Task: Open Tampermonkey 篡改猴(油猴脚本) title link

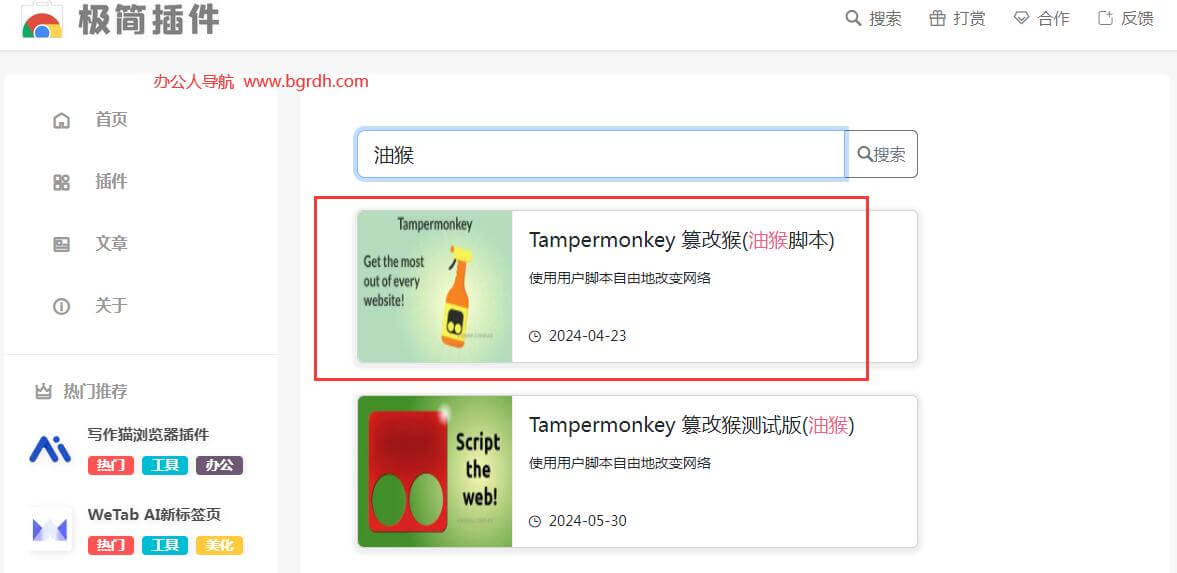Action: click(x=682, y=240)
